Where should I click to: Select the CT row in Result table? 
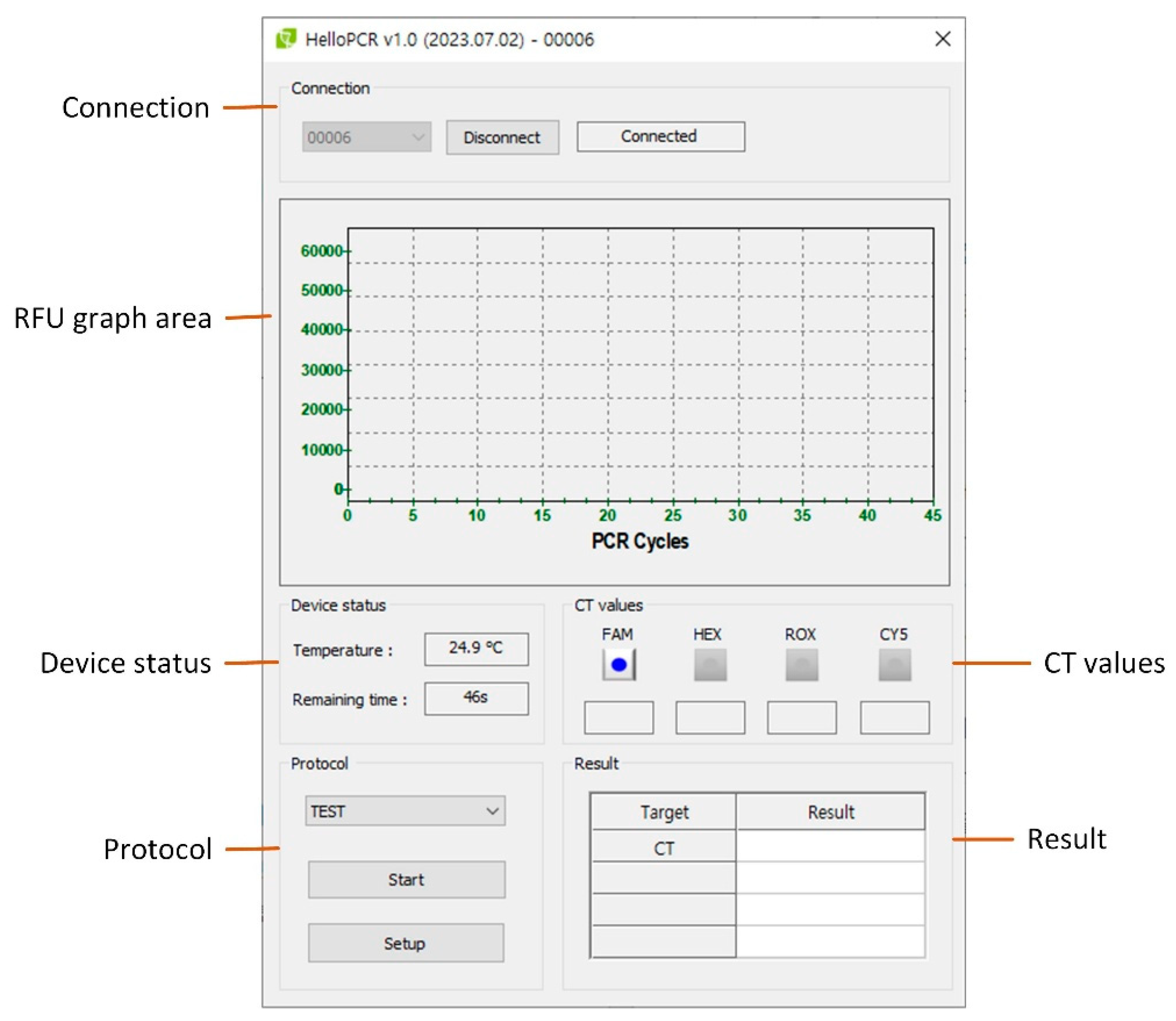664,848
